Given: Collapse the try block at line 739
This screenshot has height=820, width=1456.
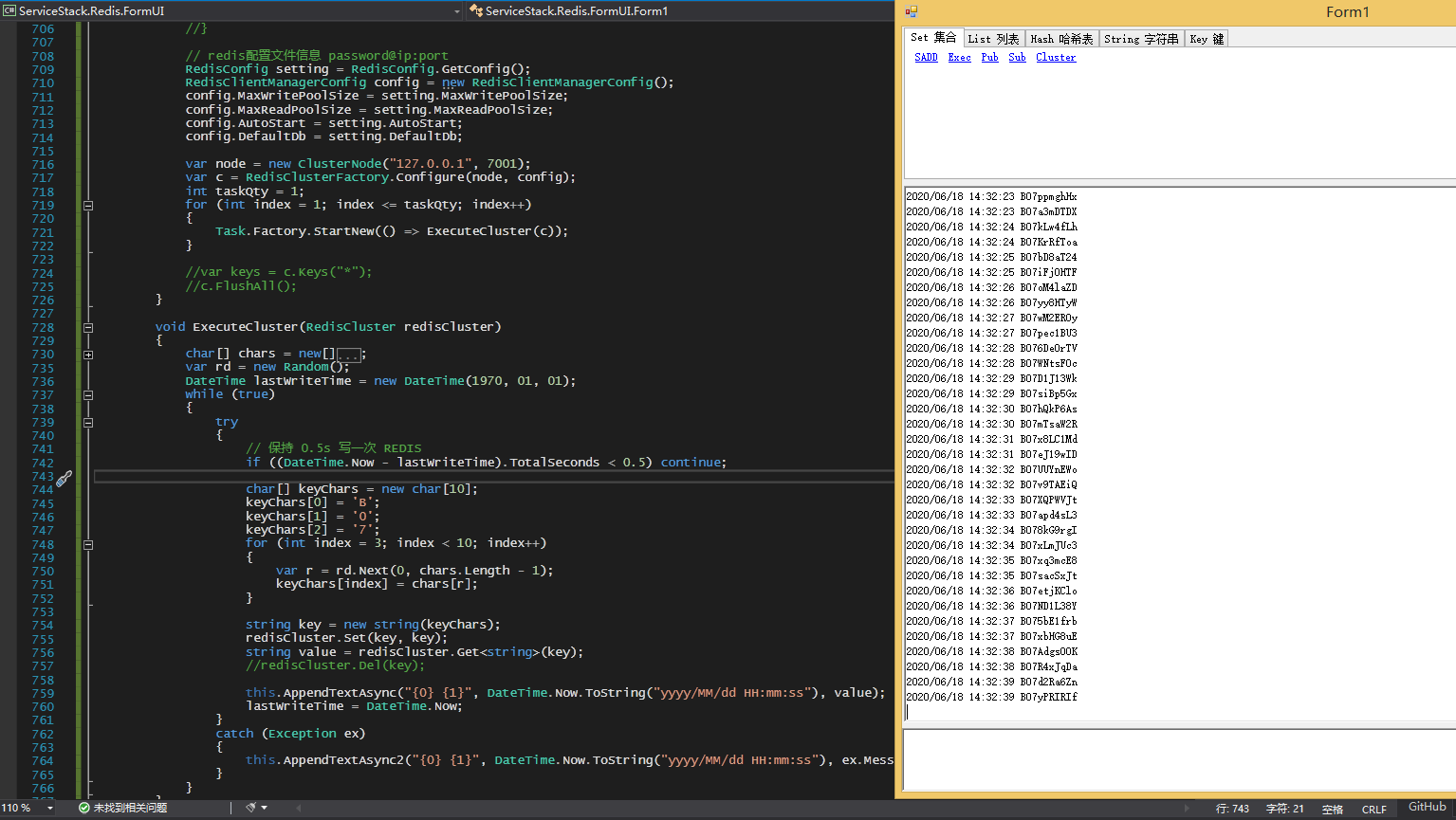Looking at the screenshot, I should coord(88,423).
